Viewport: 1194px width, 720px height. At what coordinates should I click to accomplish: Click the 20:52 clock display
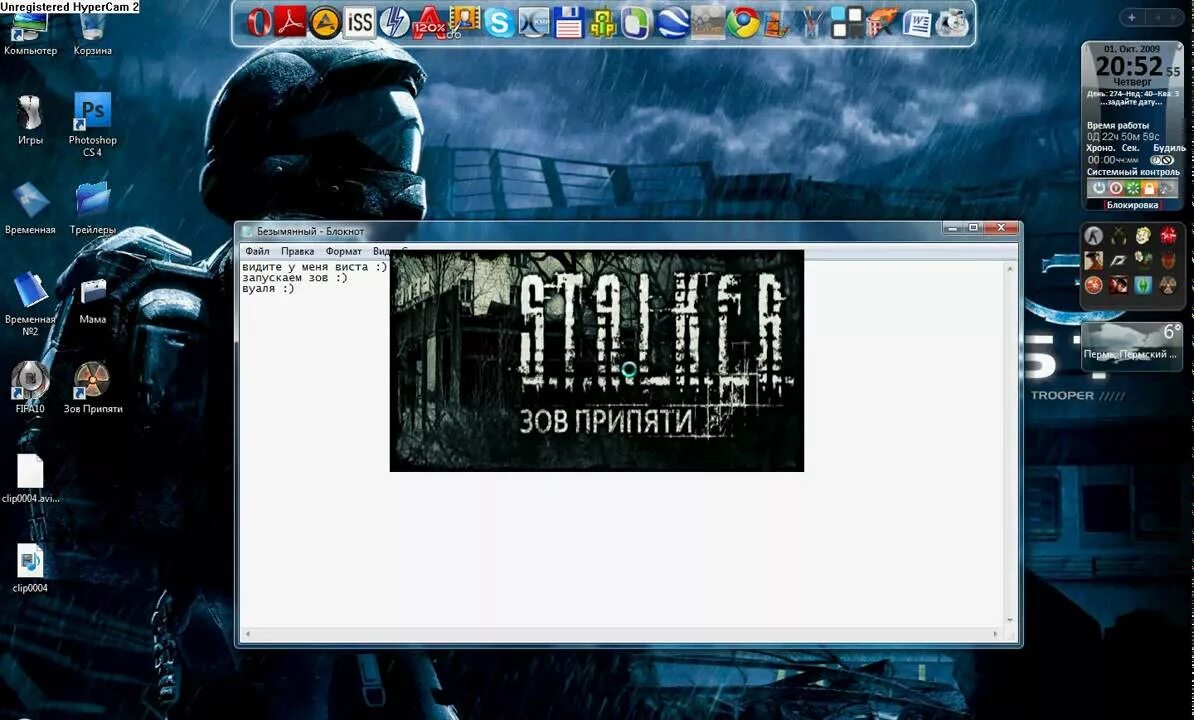coord(1129,67)
